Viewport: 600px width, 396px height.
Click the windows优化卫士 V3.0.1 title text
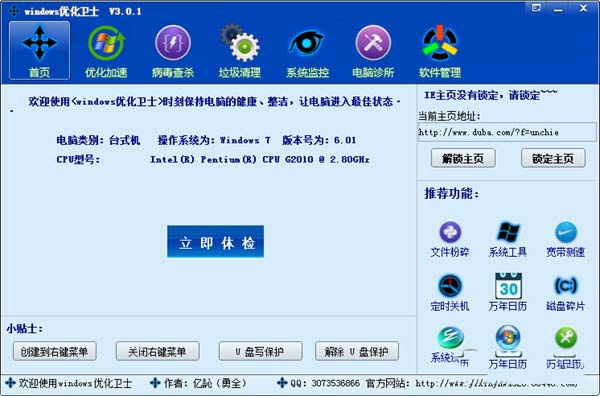(83, 11)
